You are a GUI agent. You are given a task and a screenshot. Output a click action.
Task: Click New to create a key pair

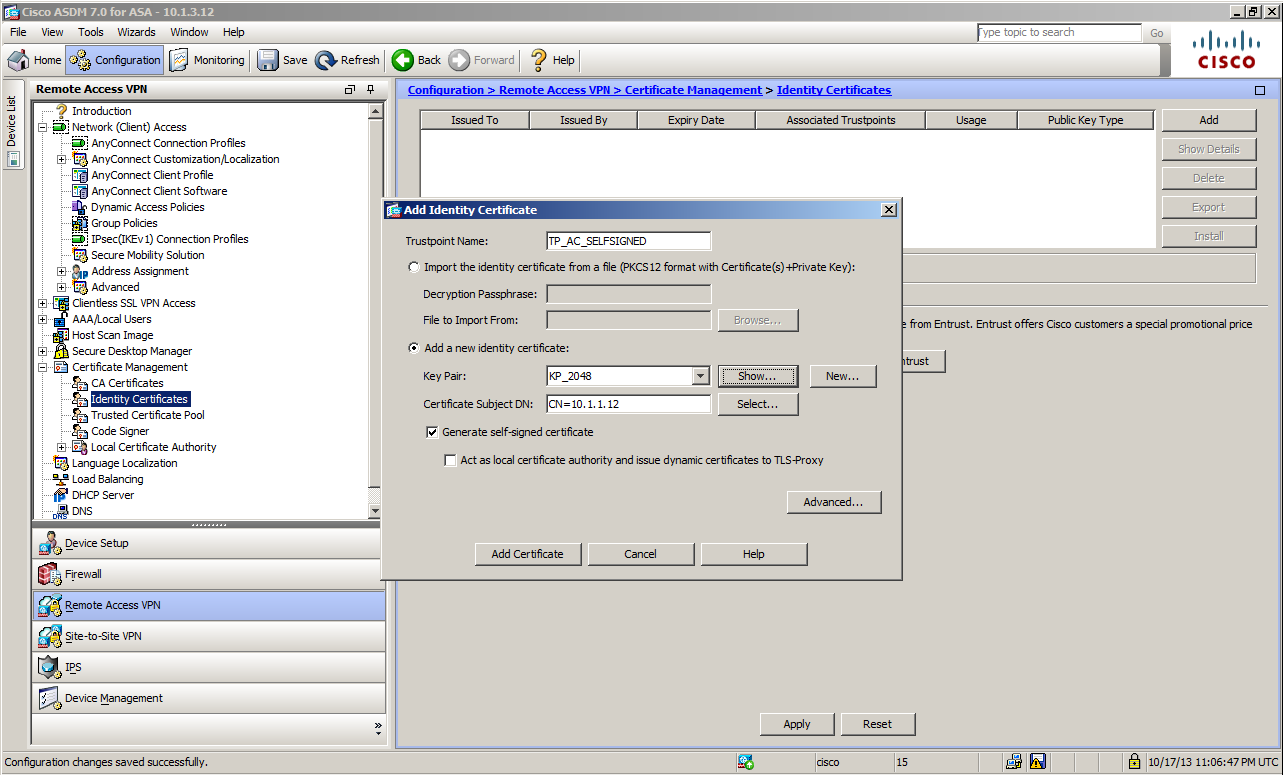pyautogui.click(x=842, y=376)
